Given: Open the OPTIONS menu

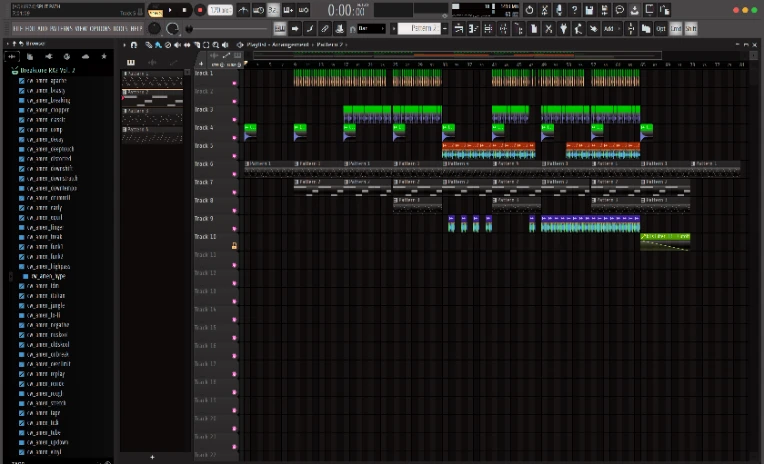Looking at the screenshot, I should (100, 29).
